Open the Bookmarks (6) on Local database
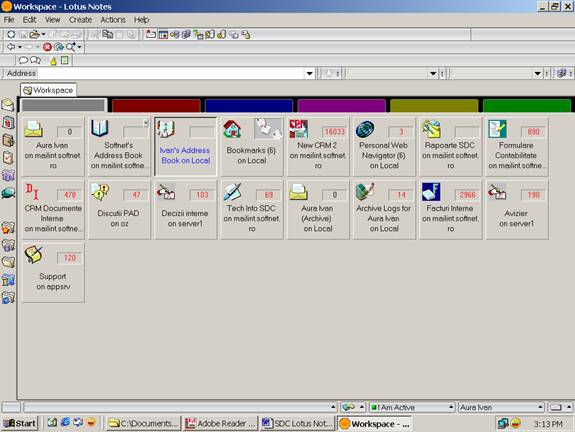 tap(252, 146)
